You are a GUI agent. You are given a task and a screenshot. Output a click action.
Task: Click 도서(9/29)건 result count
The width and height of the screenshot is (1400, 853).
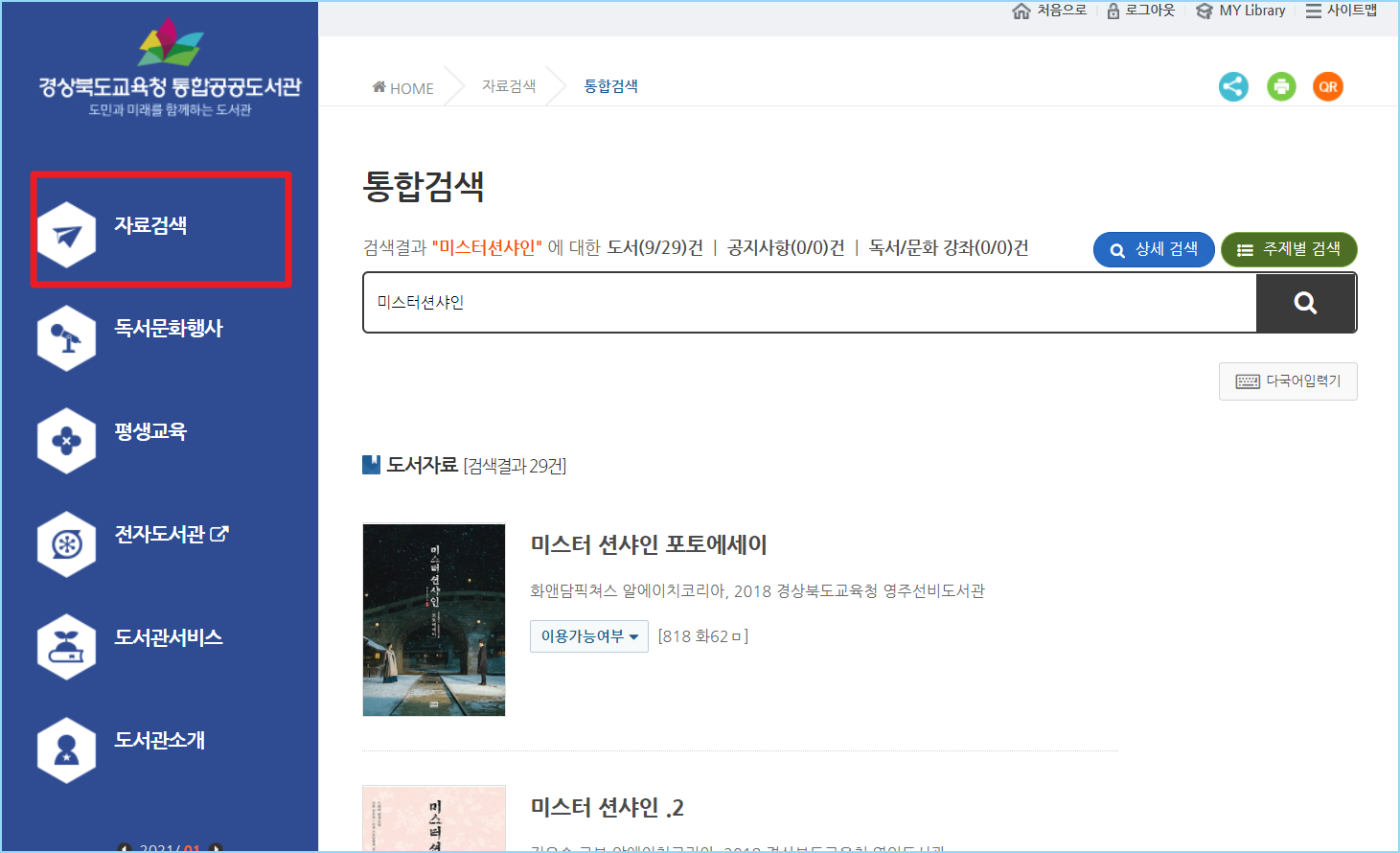[x=655, y=248]
